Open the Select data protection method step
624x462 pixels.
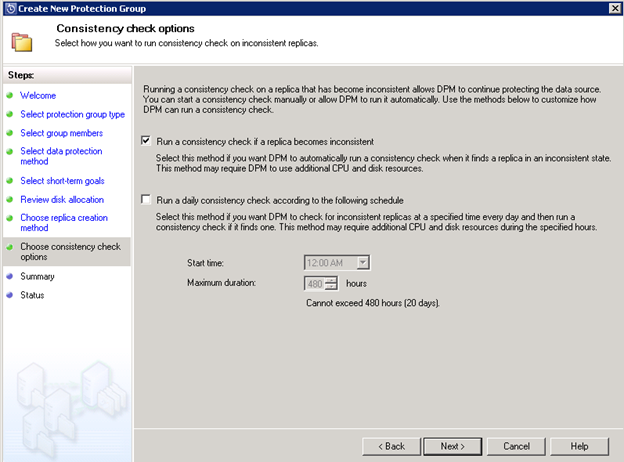(x=61, y=156)
